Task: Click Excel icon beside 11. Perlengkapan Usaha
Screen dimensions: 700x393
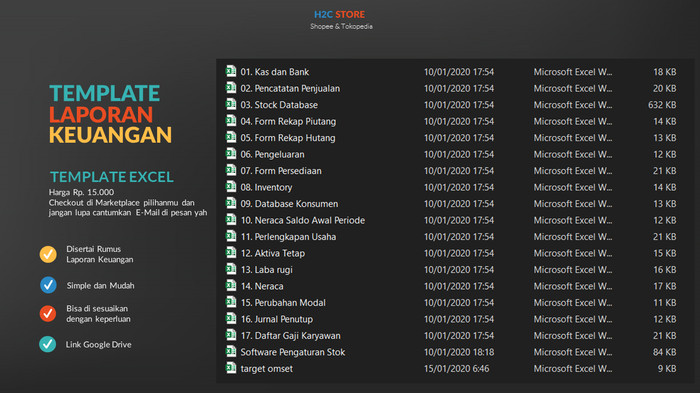Action: [x=231, y=237]
